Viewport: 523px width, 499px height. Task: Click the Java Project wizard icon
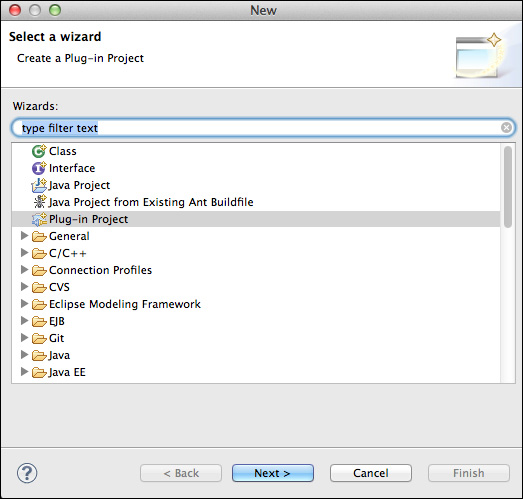click(x=39, y=185)
